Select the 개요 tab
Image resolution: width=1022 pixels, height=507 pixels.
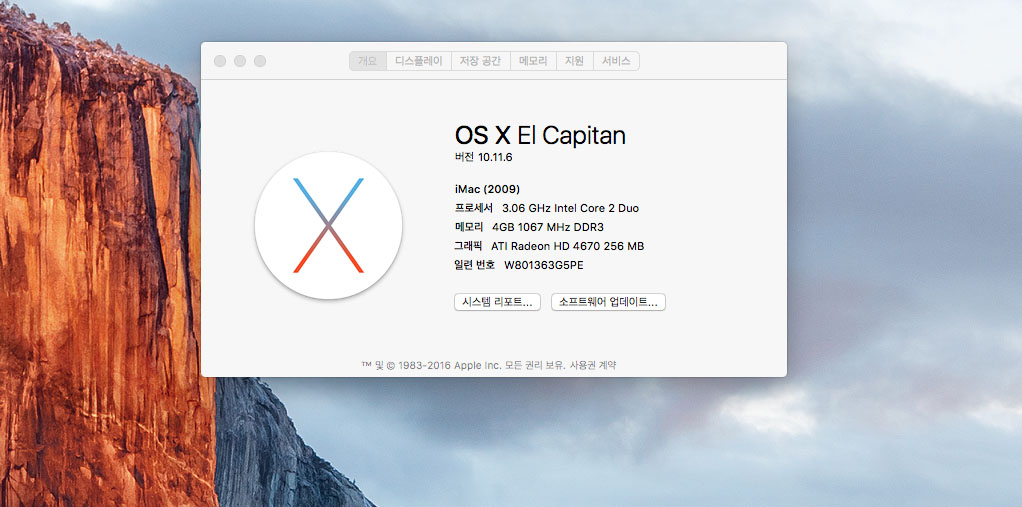click(x=368, y=61)
